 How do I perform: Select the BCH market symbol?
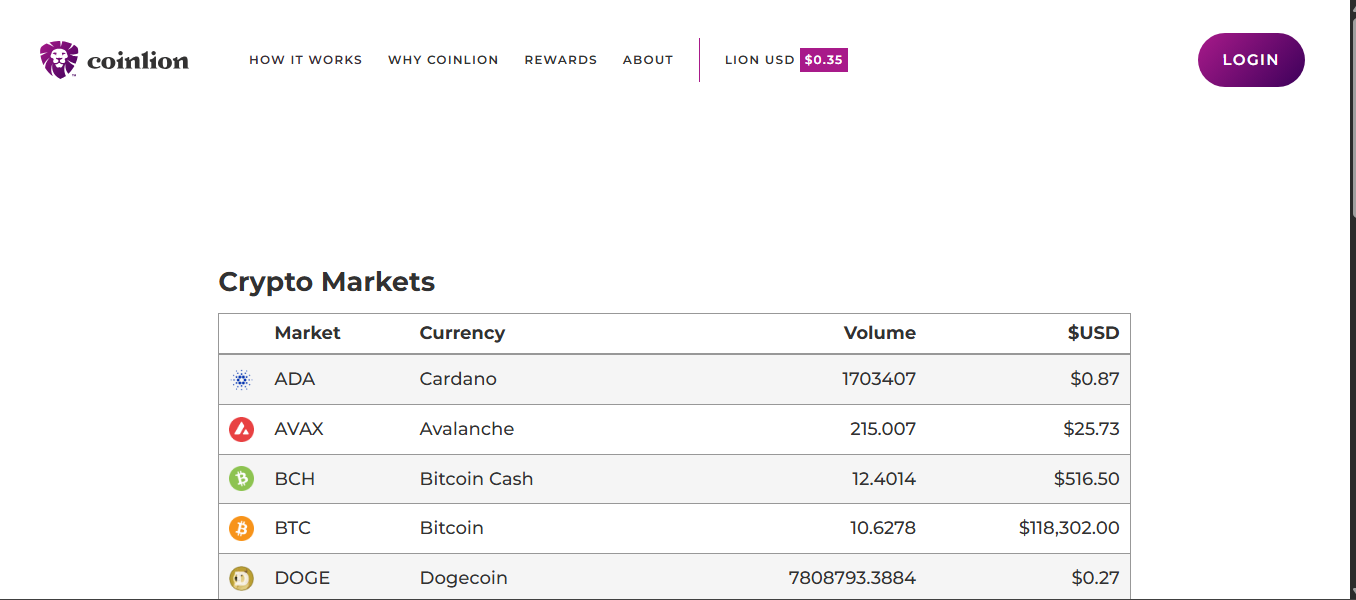click(x=295, y=479)
